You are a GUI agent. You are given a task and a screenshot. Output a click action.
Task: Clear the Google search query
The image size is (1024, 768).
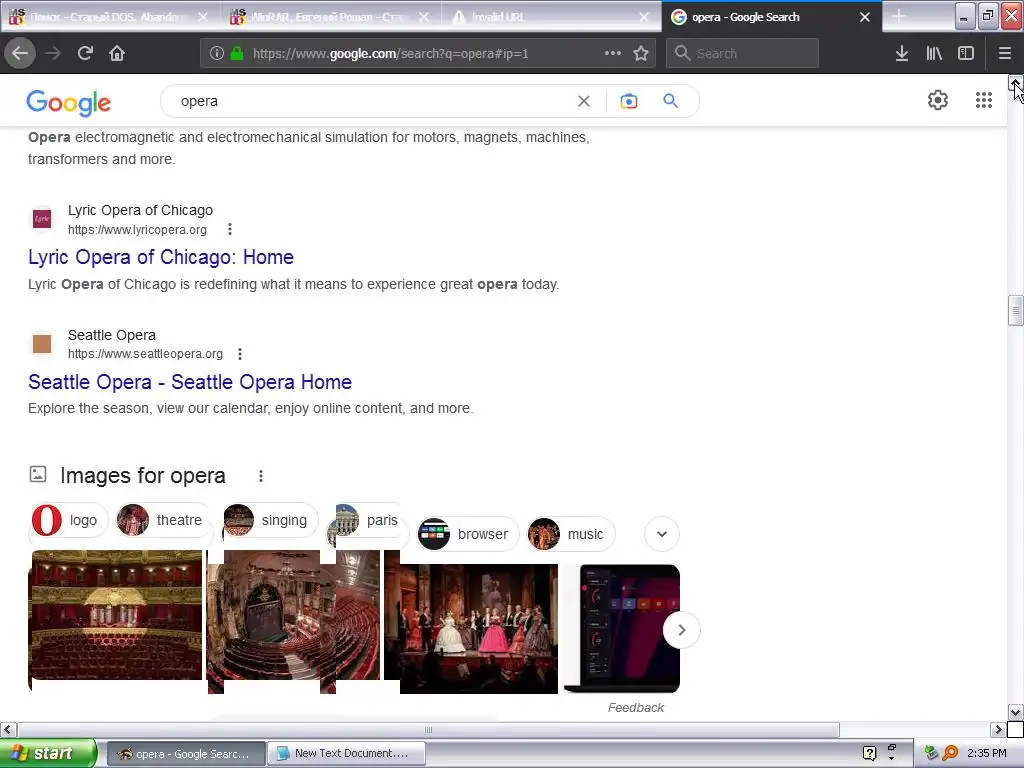coord(583,101)
